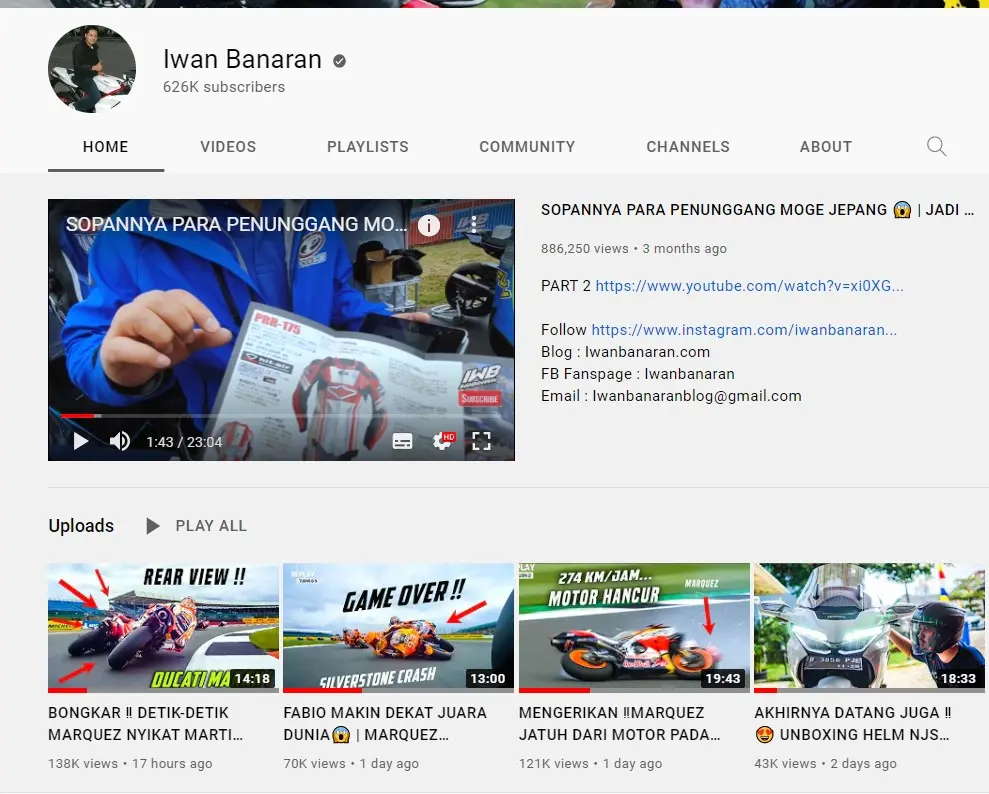Click the FB Fanspage : Iwanbanaran line

(638, 374)
